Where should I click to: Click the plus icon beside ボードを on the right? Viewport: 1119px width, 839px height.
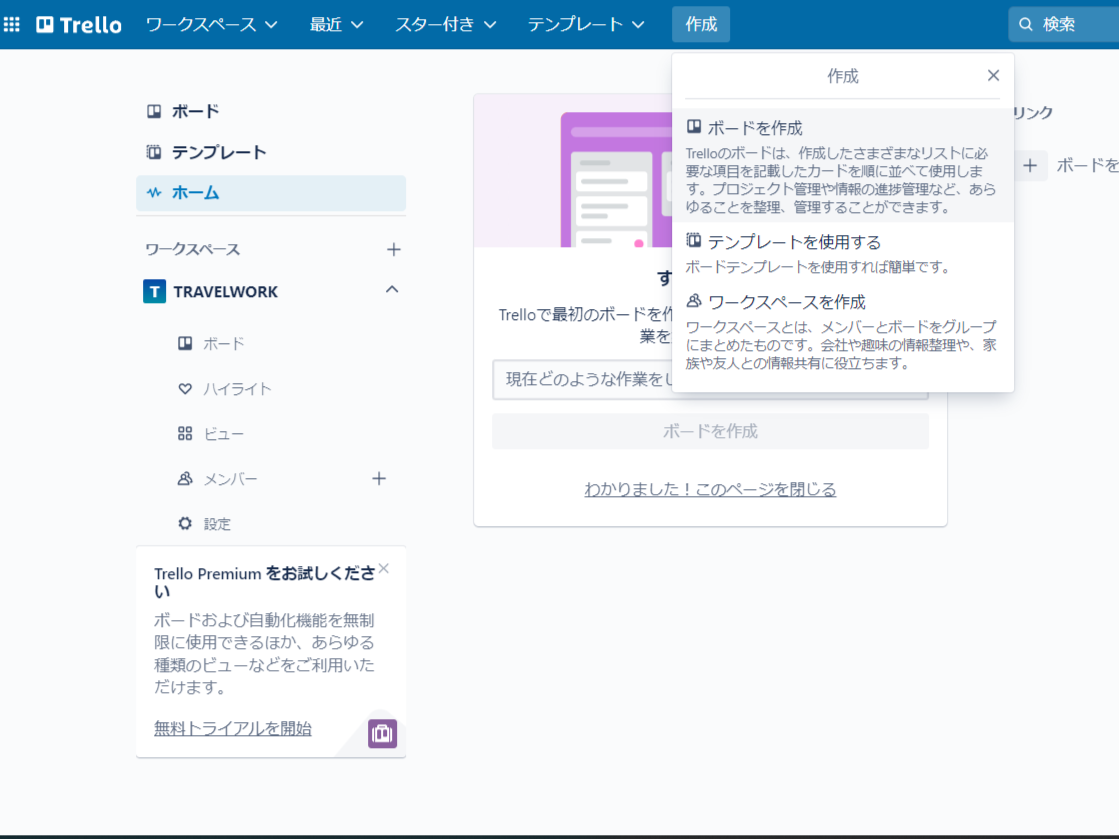click(1030, 166)
